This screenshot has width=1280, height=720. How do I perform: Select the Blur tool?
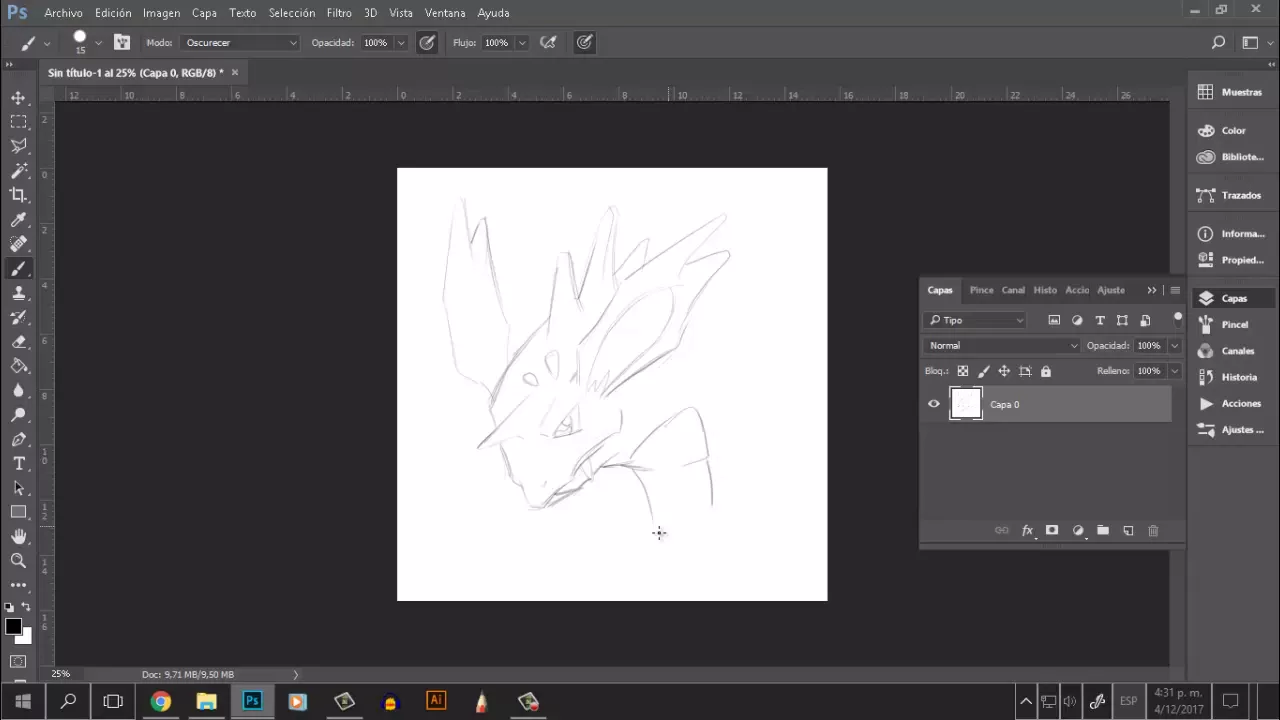(18, 391)
